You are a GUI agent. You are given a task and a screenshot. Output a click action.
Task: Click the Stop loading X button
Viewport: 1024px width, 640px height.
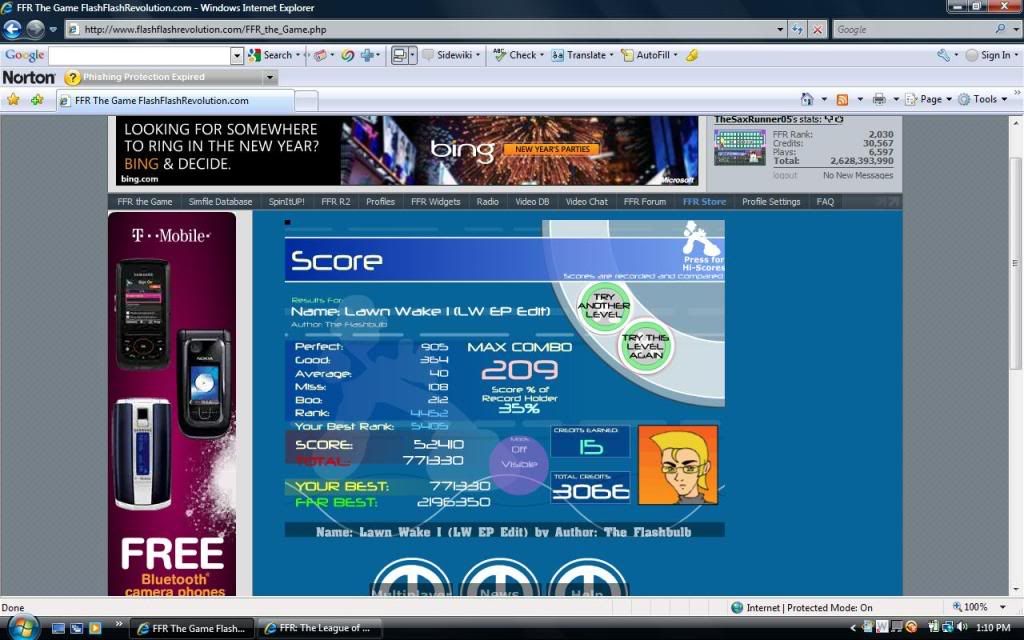pos(817,30)
